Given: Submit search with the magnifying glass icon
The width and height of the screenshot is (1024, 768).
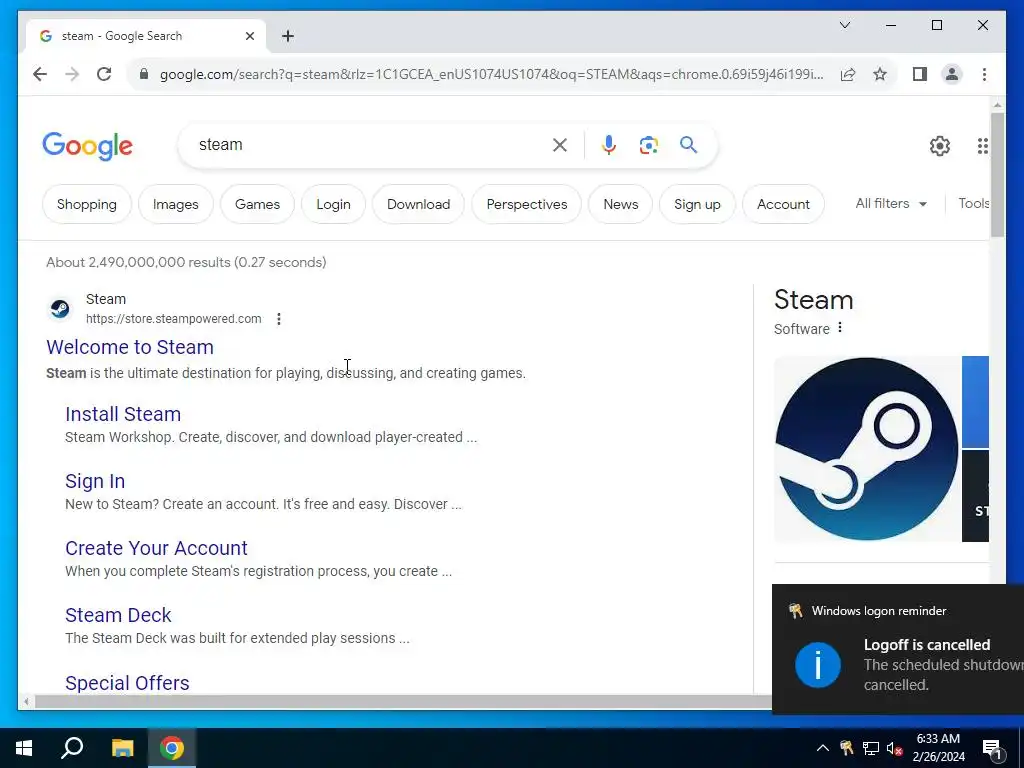Looking at the screenshot, I should pos(688,144).
